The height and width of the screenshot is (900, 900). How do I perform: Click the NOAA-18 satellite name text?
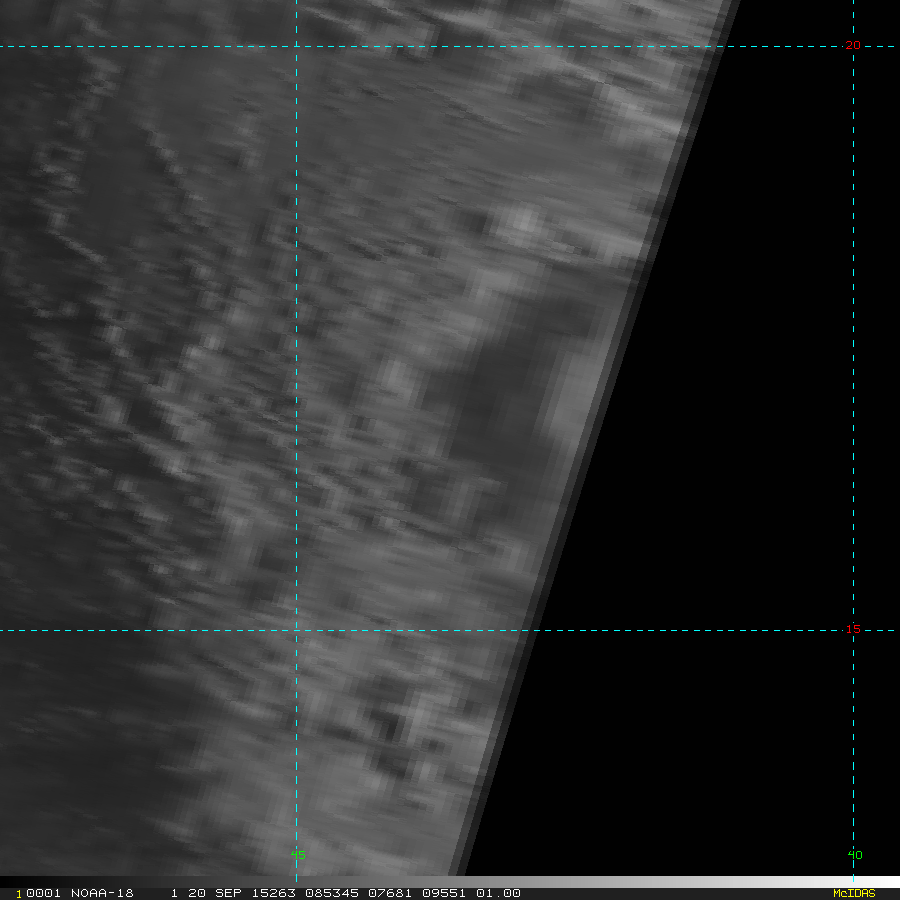[102, 893]
